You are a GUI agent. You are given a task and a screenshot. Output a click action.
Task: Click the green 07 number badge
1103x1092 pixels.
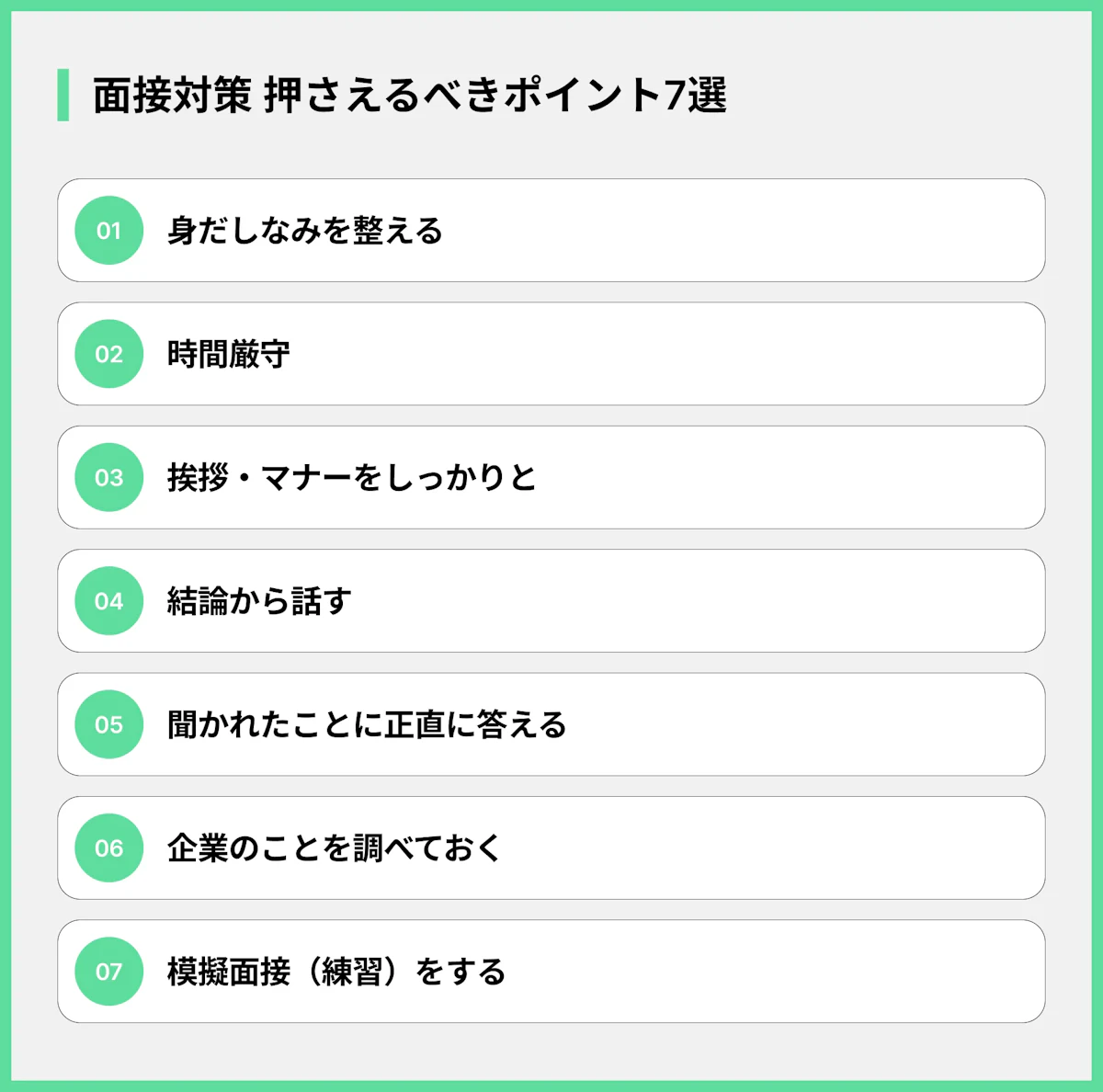pyautogui.click(x=108, y=972)
